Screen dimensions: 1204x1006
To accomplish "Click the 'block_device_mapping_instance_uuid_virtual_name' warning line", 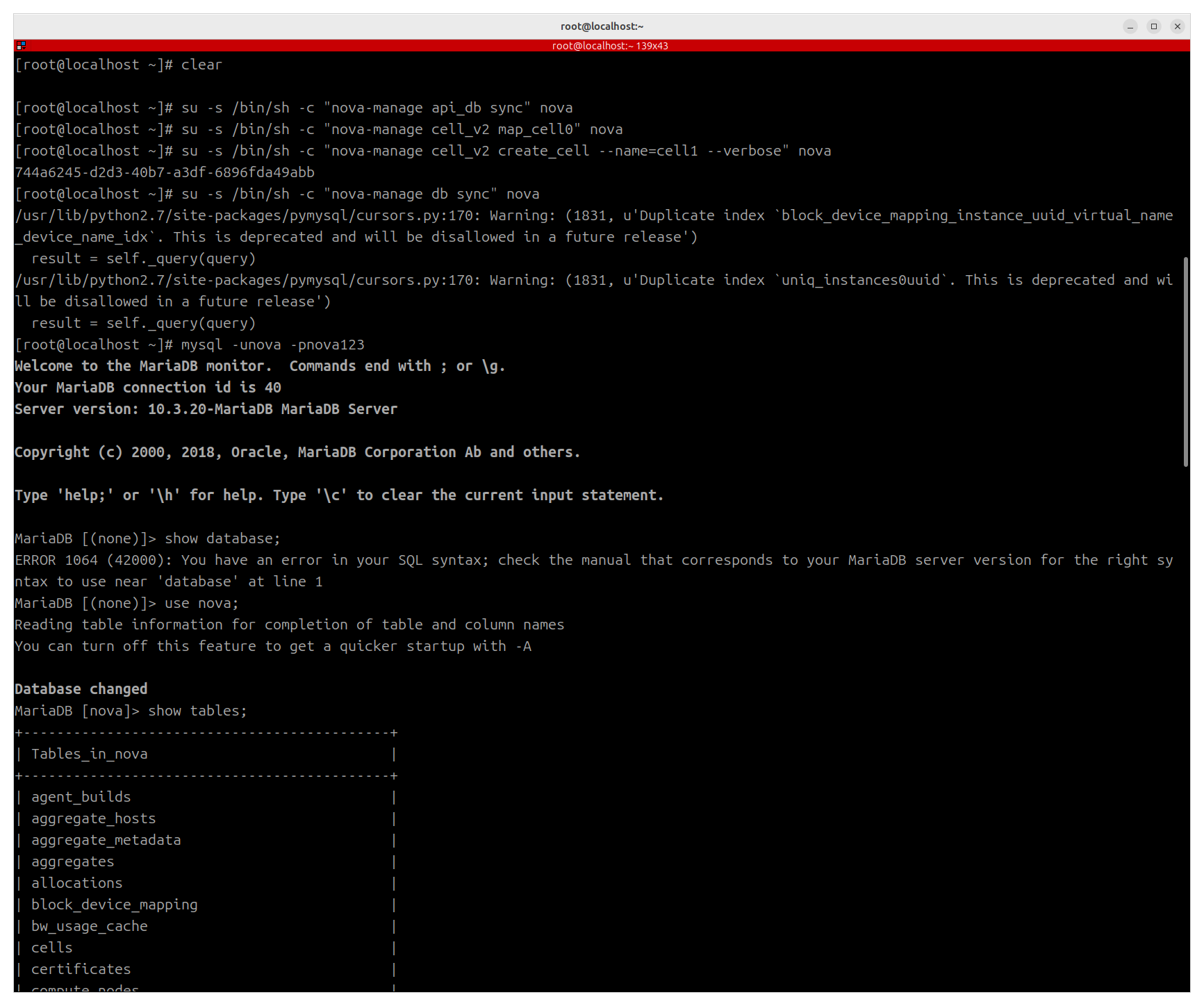I will tap(594, 215).
